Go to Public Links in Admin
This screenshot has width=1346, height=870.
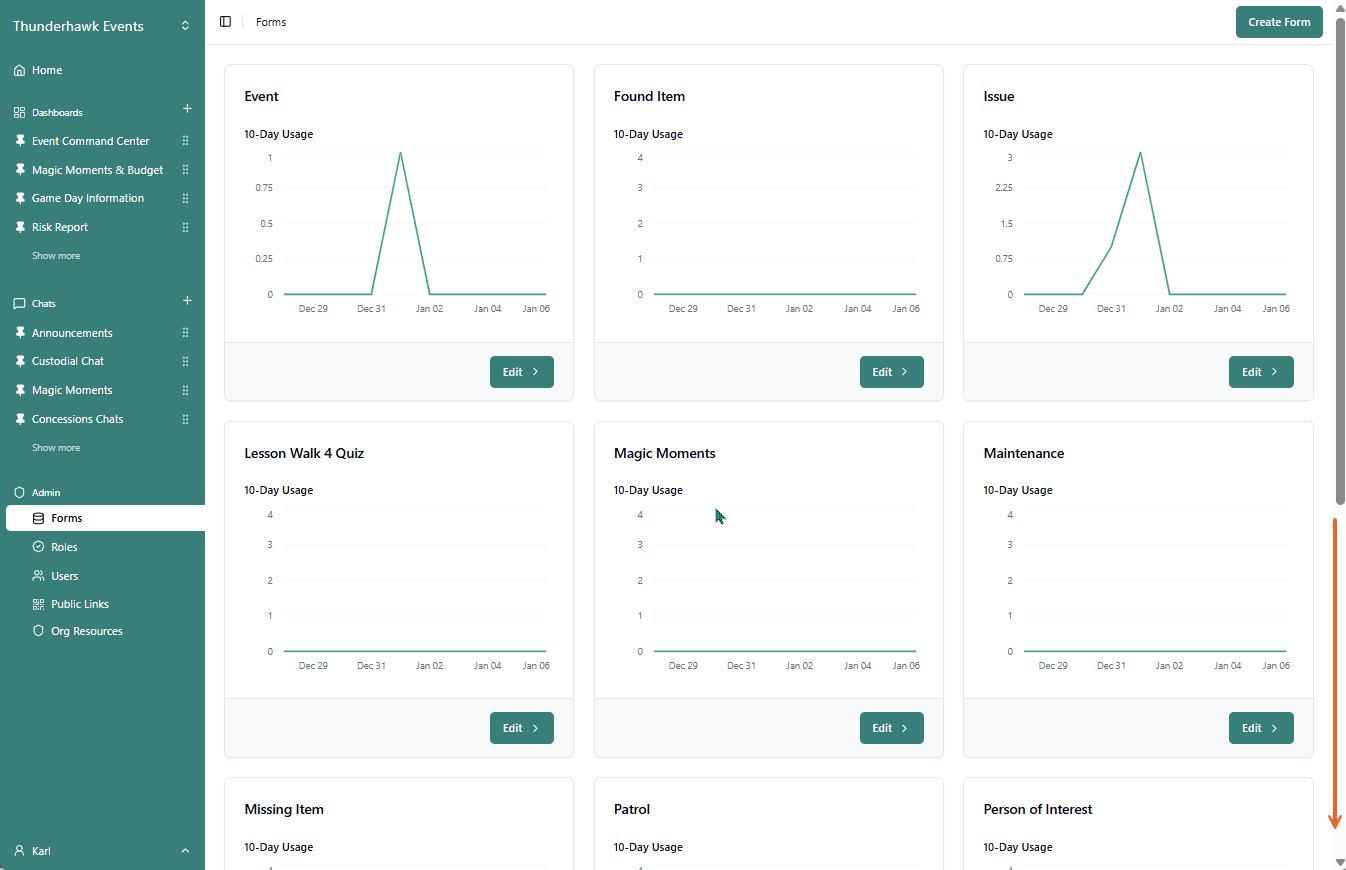click(x=80, y=604)
